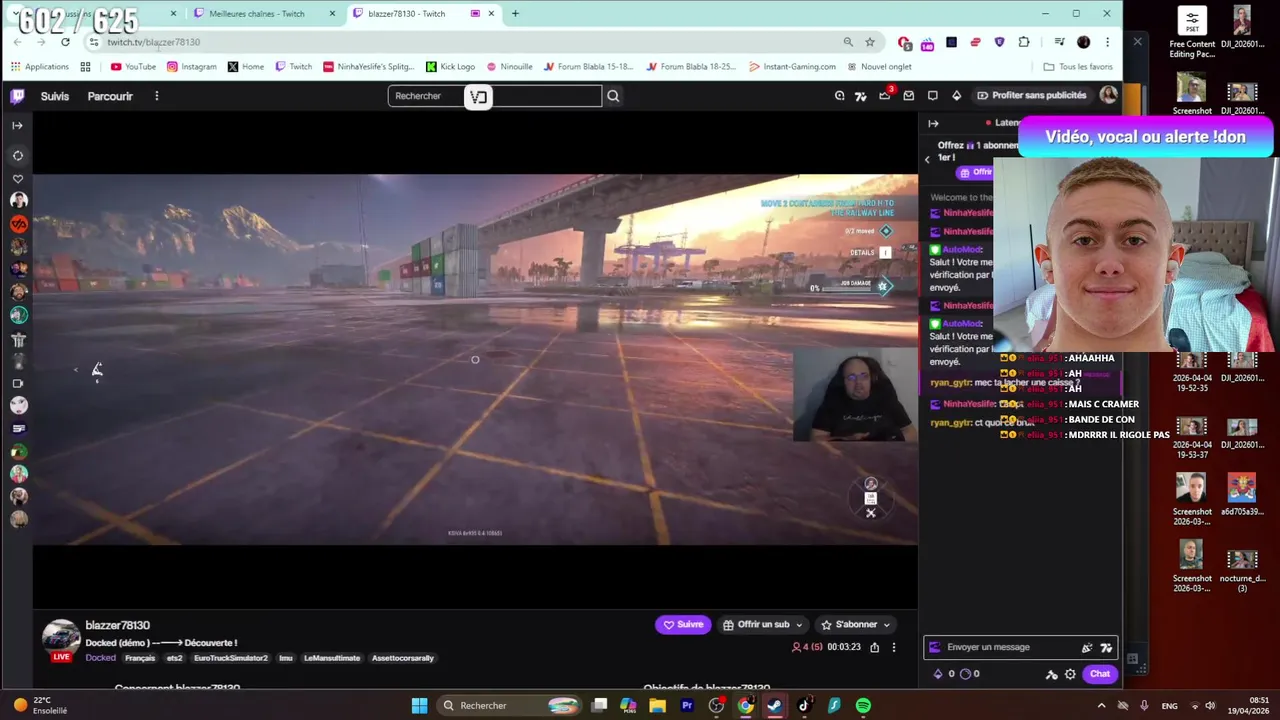Open Premiere Pro from the taskbar

tap(687, 705)
